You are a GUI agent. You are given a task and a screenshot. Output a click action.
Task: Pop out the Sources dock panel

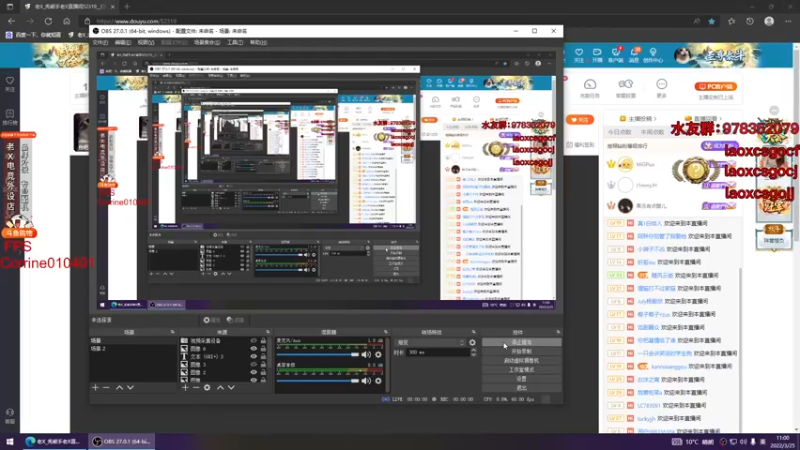(268, 332)
